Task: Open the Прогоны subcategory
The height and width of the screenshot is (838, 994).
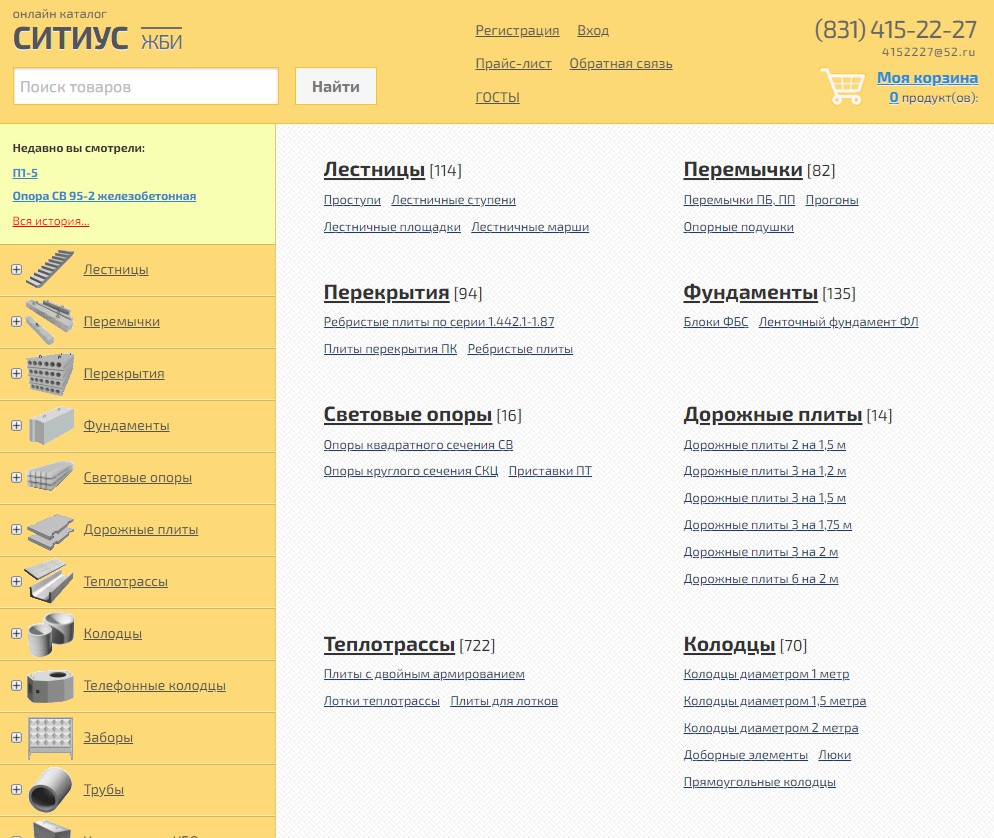Action: [x=832, y=200]
